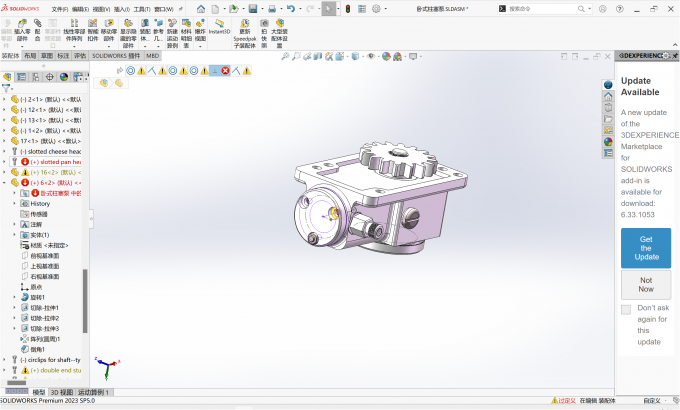Open the PropertyManager tab icon
Viewport: 680px width, 410px height.
tap(21, 77)
